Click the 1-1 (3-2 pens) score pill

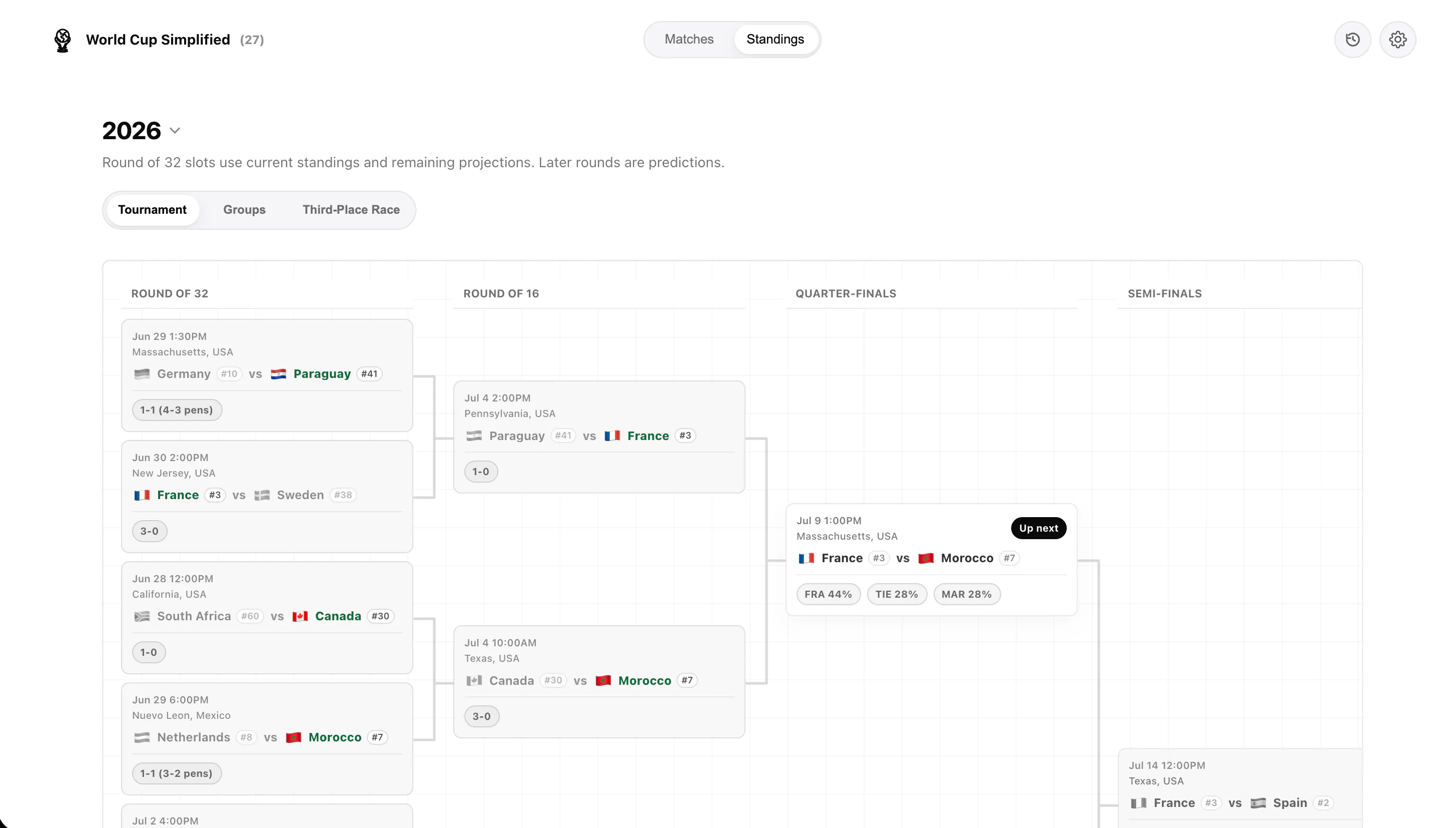pyautogui.click(x=176, y=773)
